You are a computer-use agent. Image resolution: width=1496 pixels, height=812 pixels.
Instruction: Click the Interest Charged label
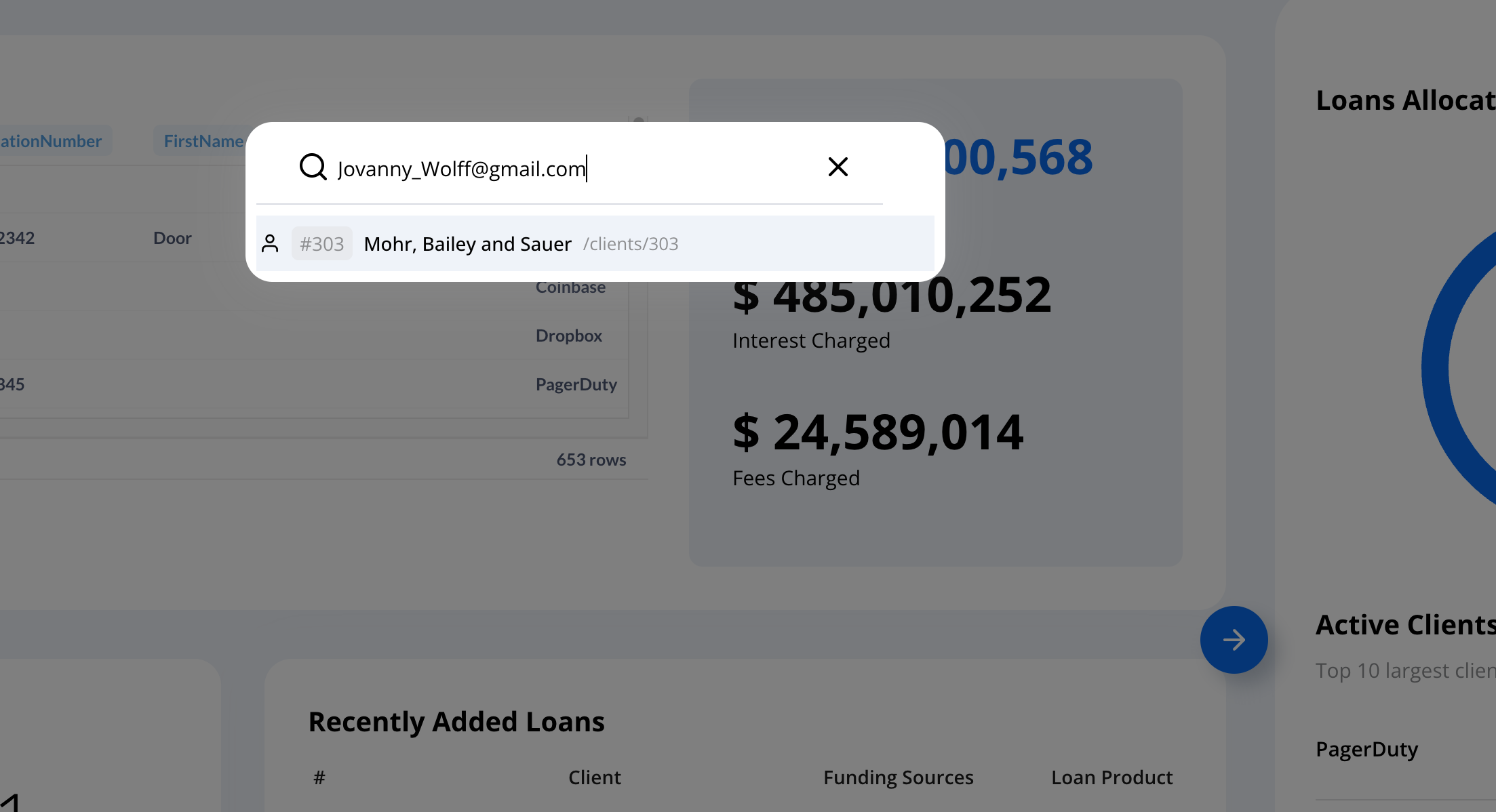coord(811,340)
